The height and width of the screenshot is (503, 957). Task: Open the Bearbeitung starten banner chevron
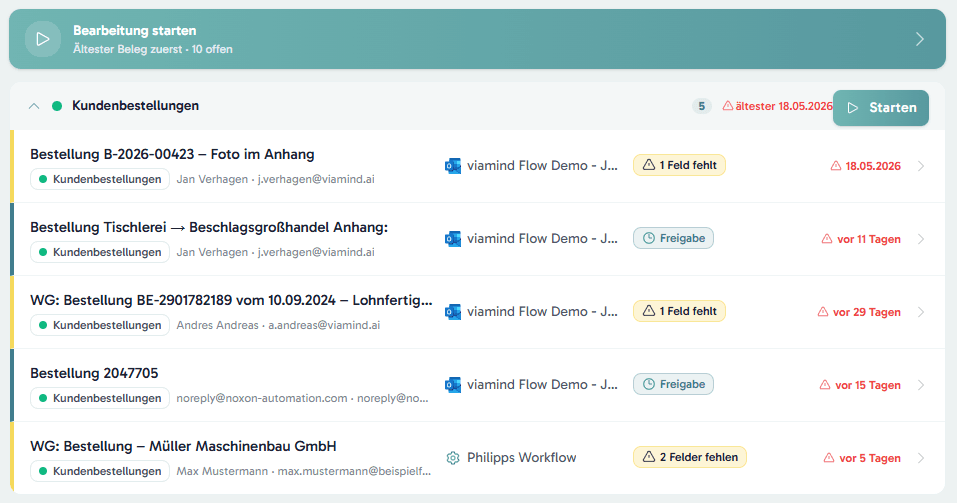click(x=920, y=39)
